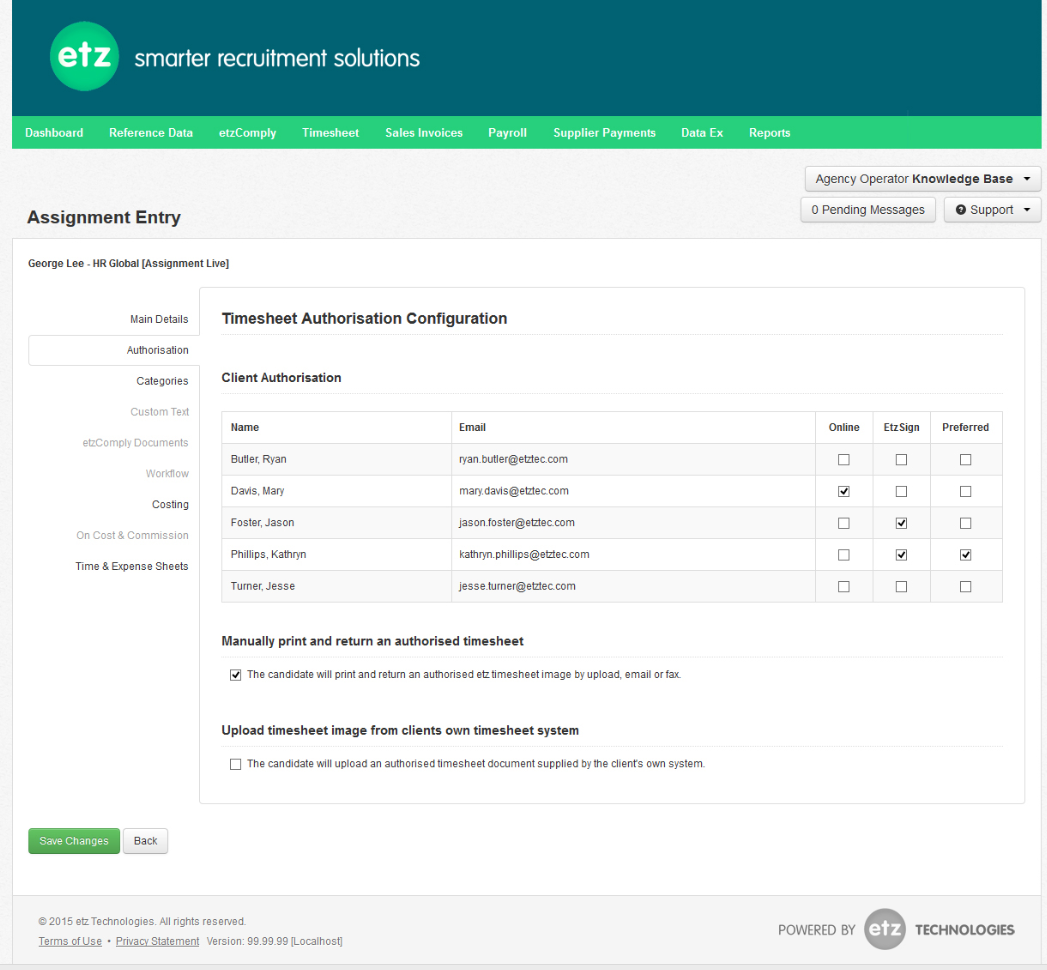1047x970 pixels.
Task: Tick EtzSign checkbox for Davis, Mary
Action: tap(901, 491)
